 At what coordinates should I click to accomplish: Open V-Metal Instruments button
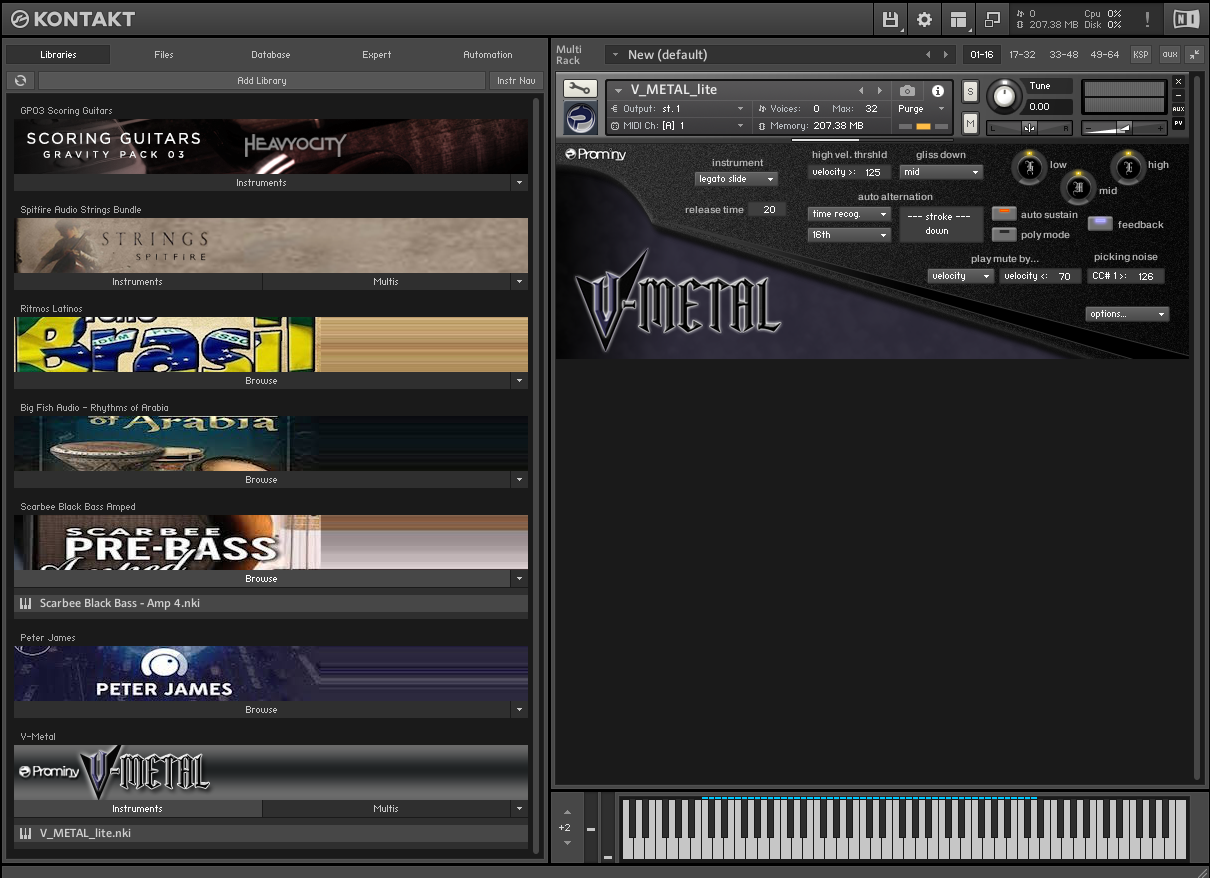138,809
